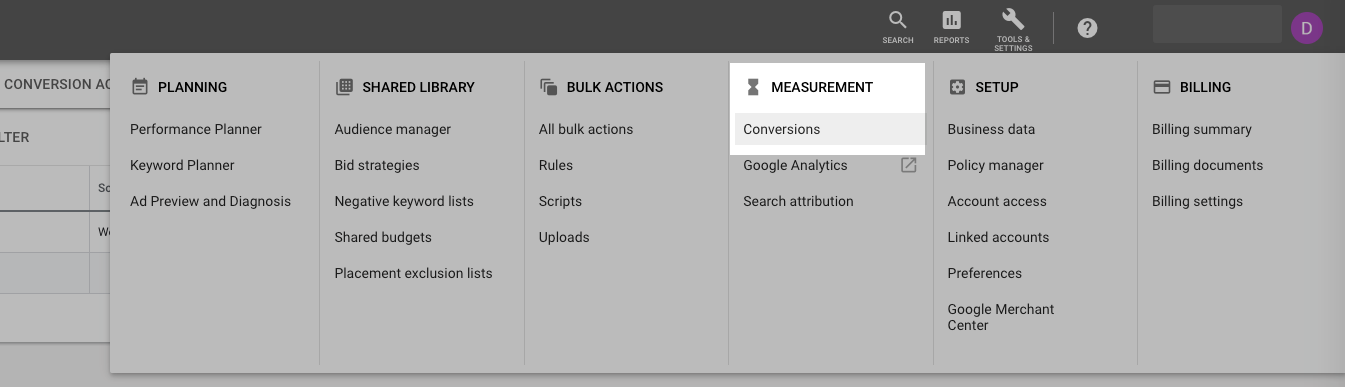Screen dimensions: 1345x387
Task: Click the Measurement hourglass icon
Action: pyautogui.click(x=753, y=87)
